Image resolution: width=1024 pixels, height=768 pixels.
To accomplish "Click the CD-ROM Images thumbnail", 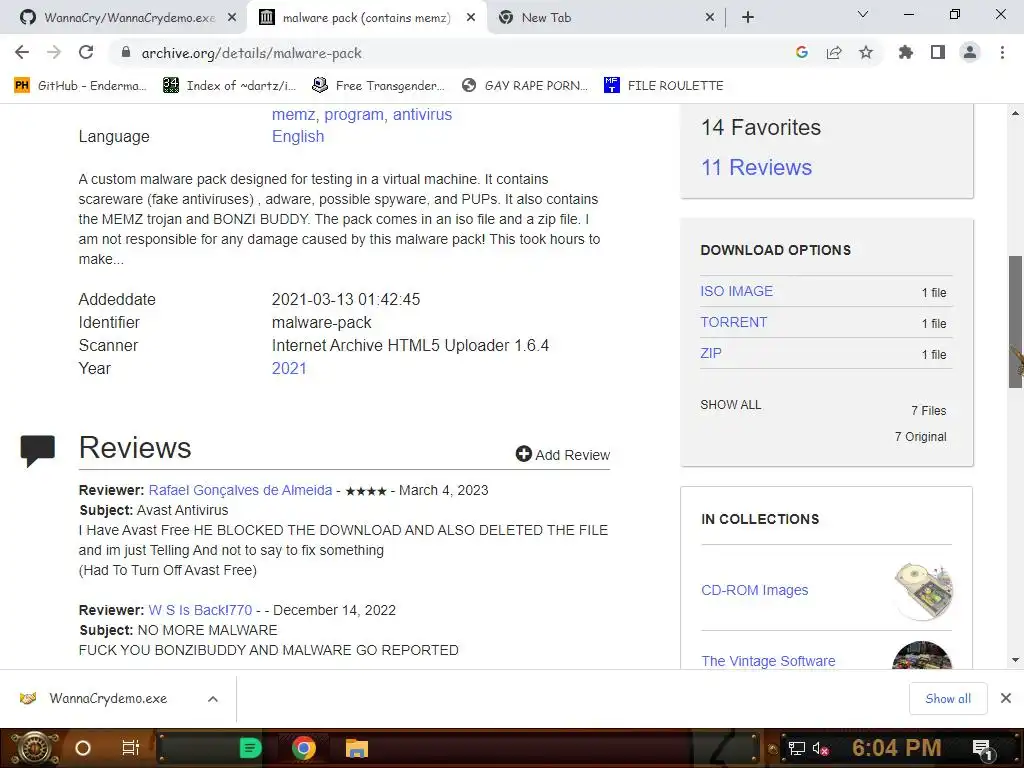I will pyautogui.click(x=923, y=590).
